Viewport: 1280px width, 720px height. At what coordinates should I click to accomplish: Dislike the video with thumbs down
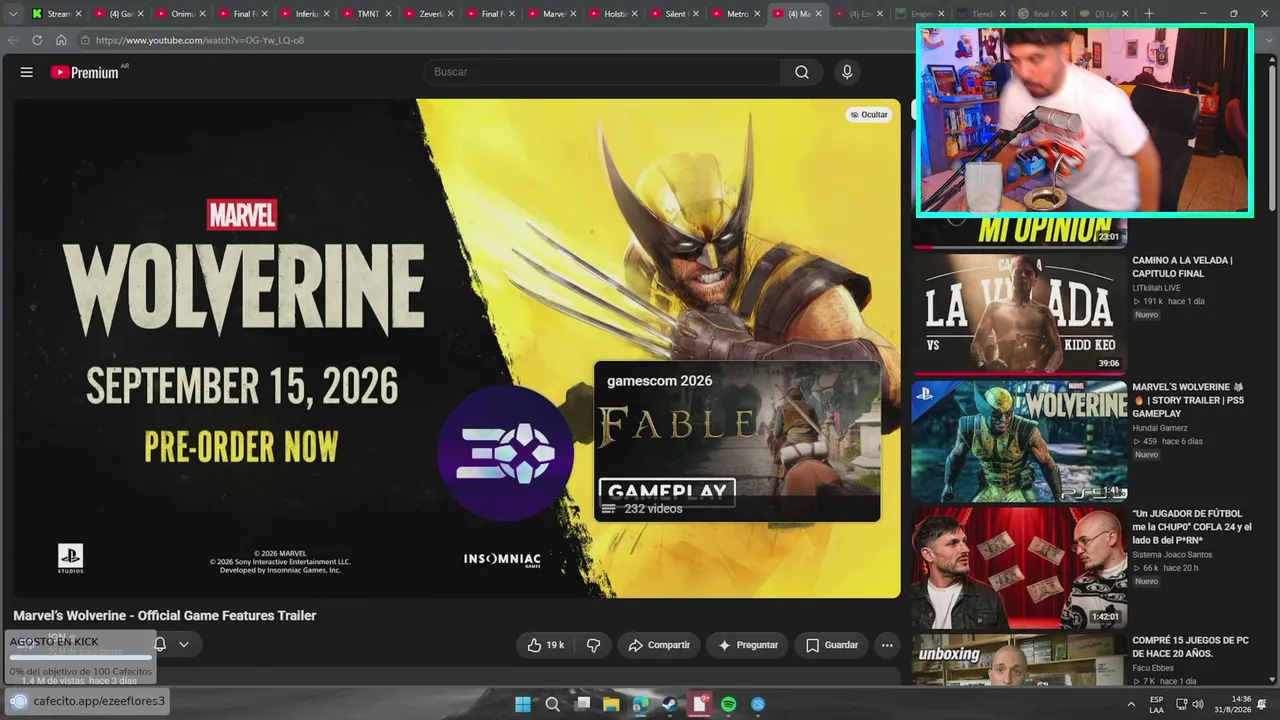point(593,645)
